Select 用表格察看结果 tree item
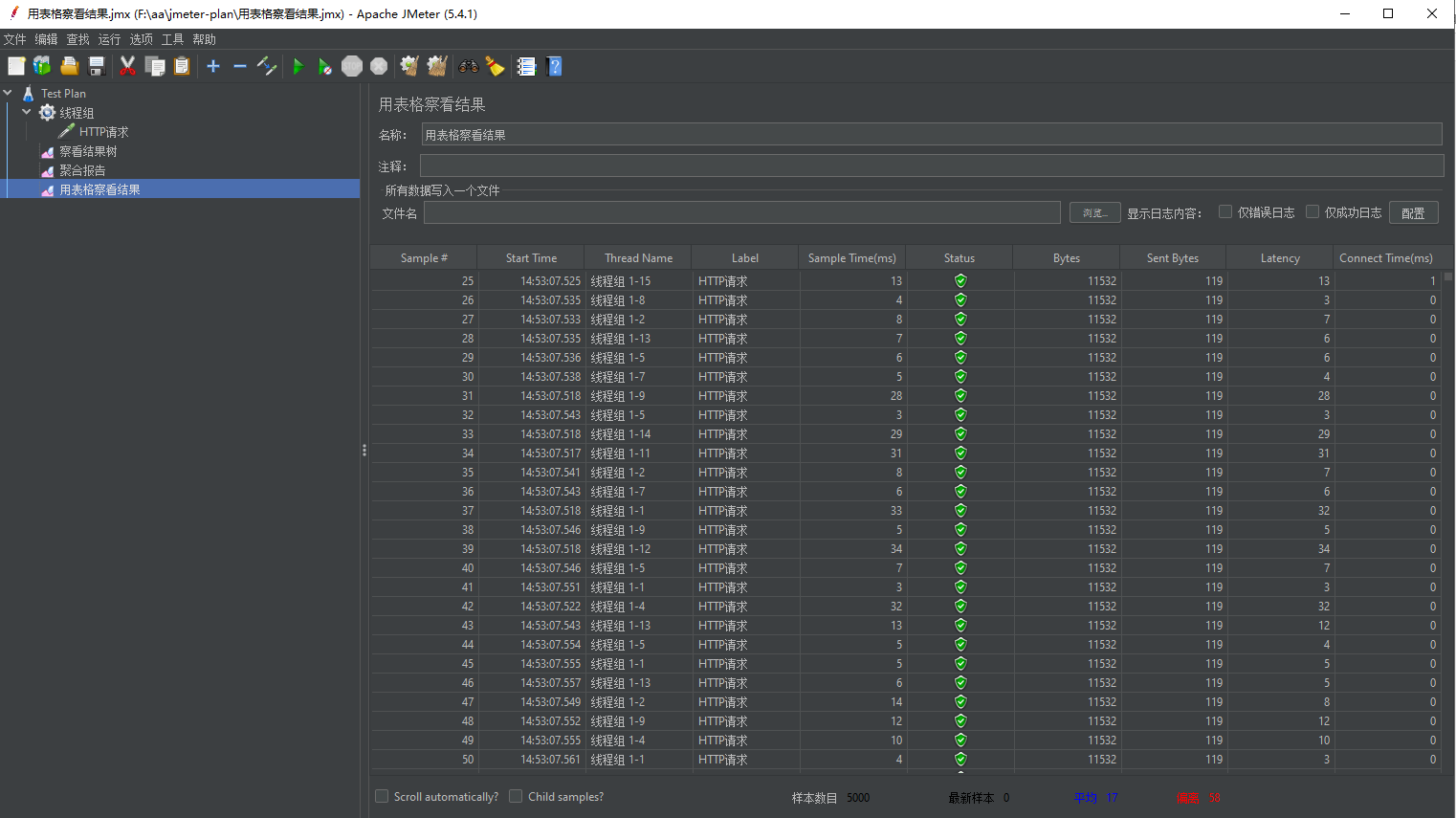 (x=99, y=189)
